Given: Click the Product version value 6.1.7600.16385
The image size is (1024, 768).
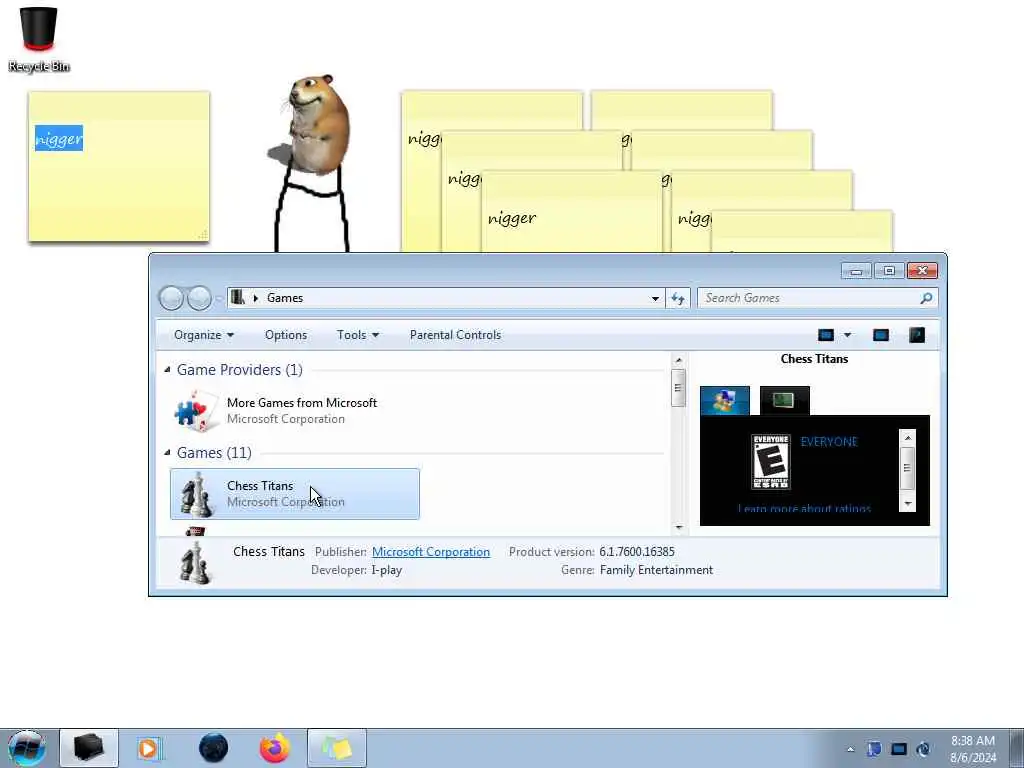Looking at the screenshot, I should pyautogui.click(x=637, y=552).
